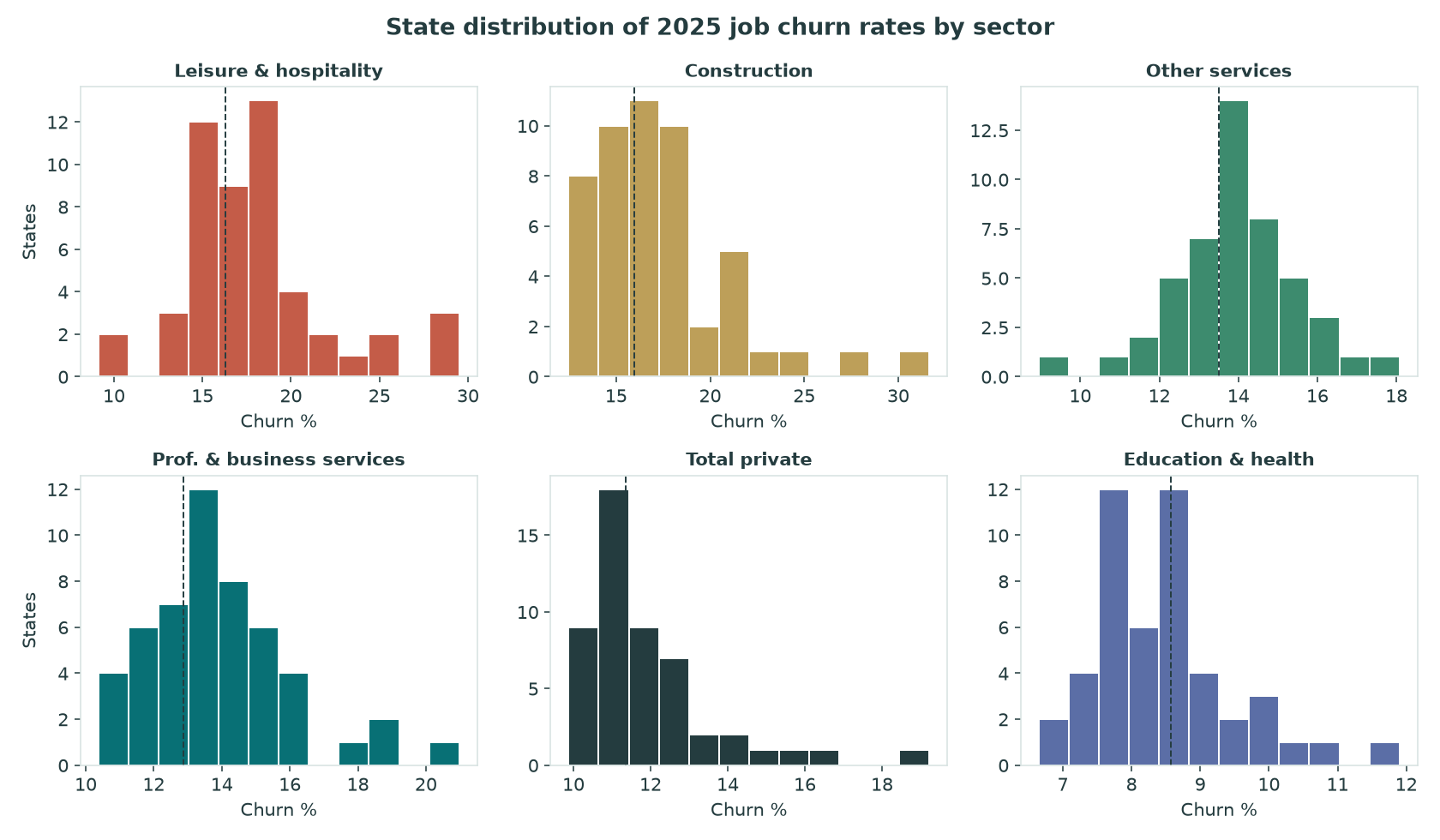The height and width of the screenshot is (840, 1440).
Task: Click the isolated rightmost bar in Total private
Action: coord(914,758)
